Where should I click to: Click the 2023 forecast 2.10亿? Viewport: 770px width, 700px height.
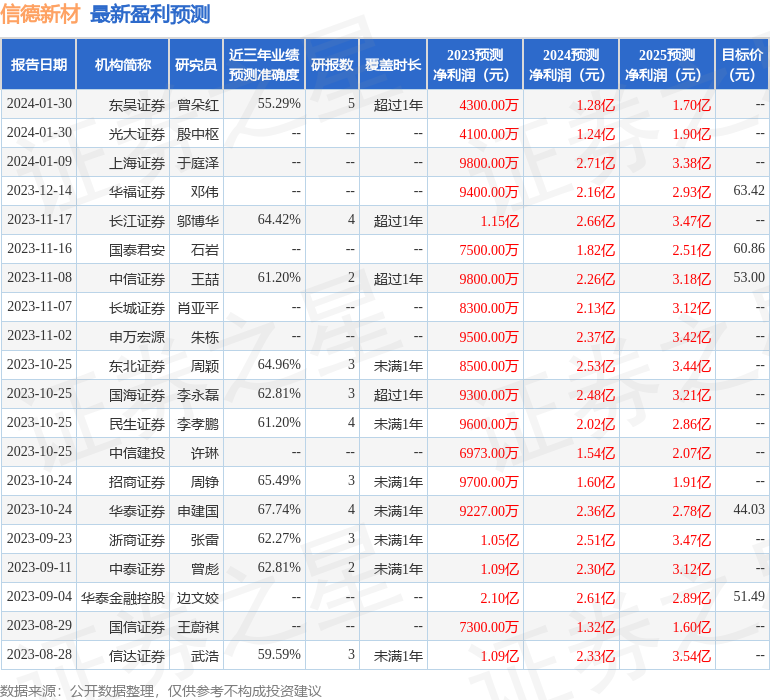499,597
